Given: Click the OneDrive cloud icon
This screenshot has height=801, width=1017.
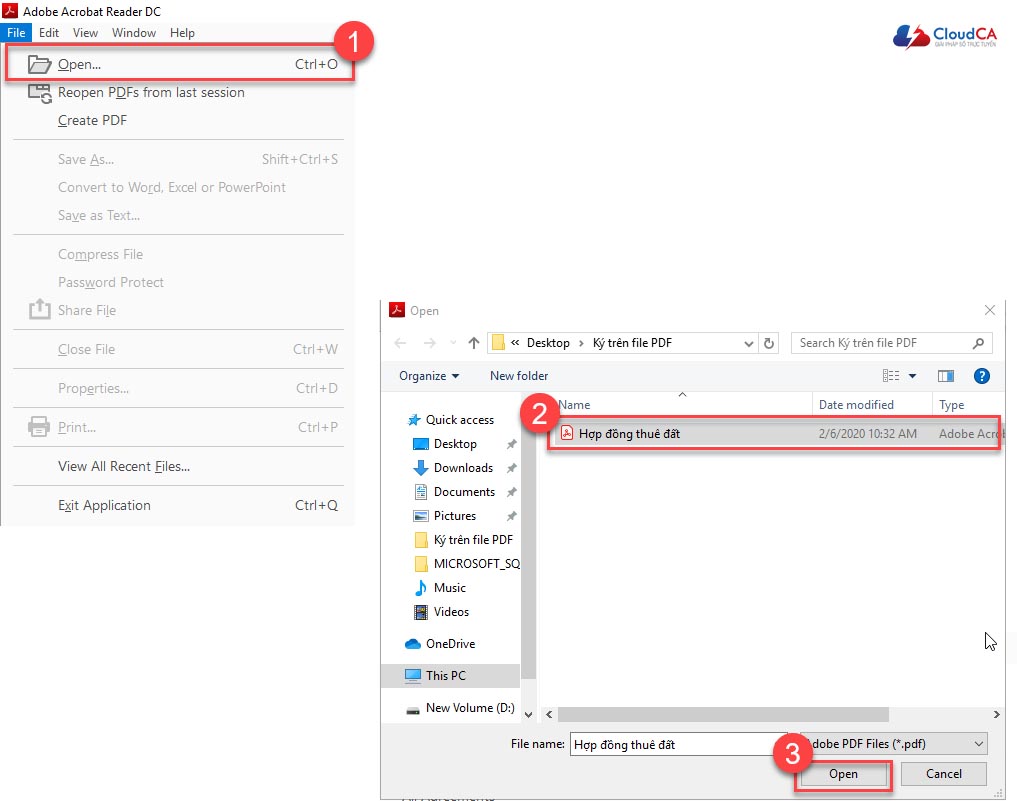Looking at the screenshot, I should pyautogui.click(x=413, y=643).
